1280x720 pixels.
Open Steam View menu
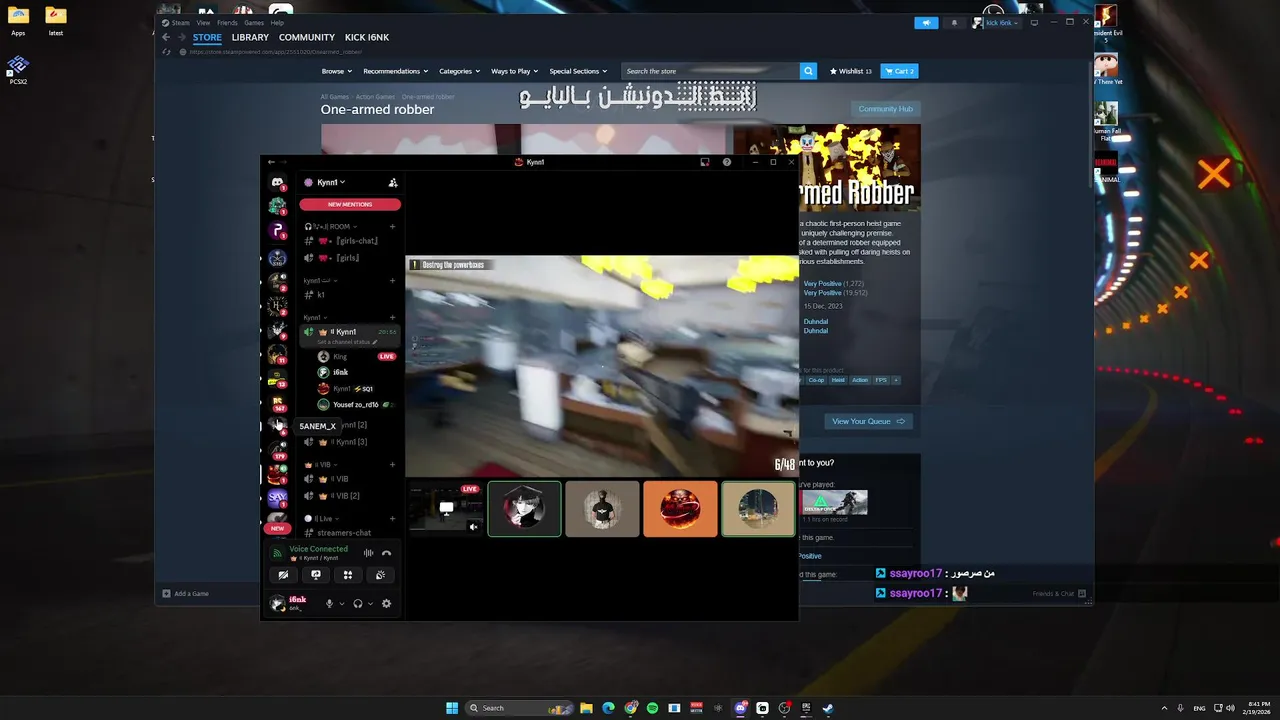pyautogui.click(x=203, y=22)
